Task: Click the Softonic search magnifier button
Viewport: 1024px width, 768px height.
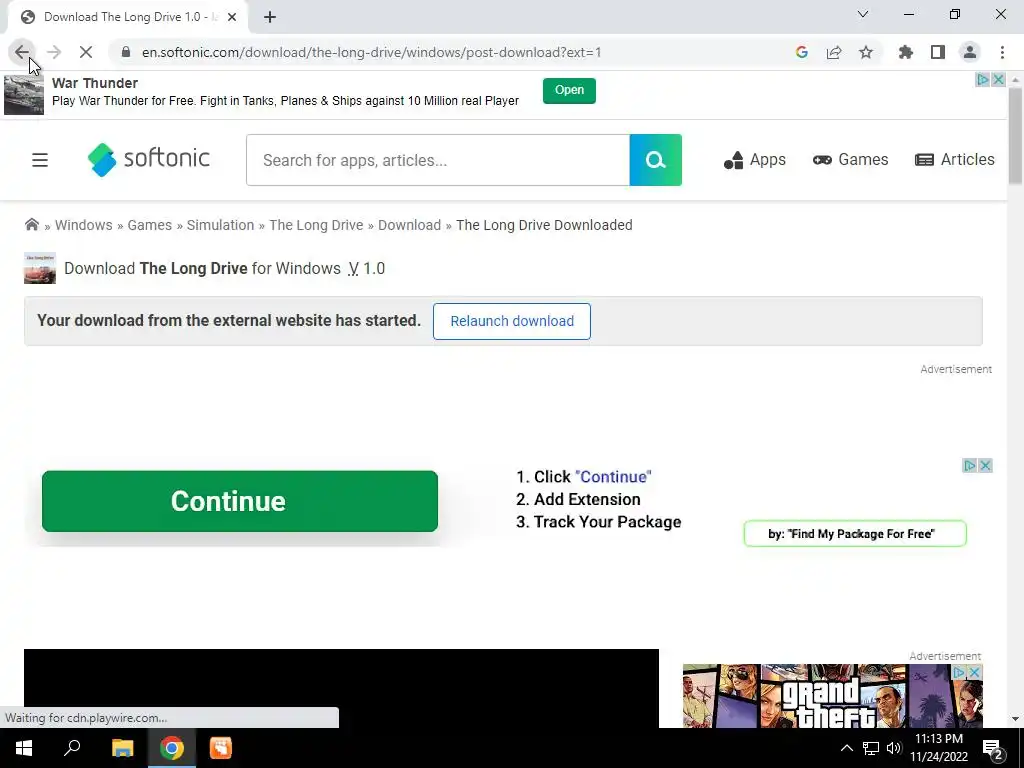Action: (656, 160)
